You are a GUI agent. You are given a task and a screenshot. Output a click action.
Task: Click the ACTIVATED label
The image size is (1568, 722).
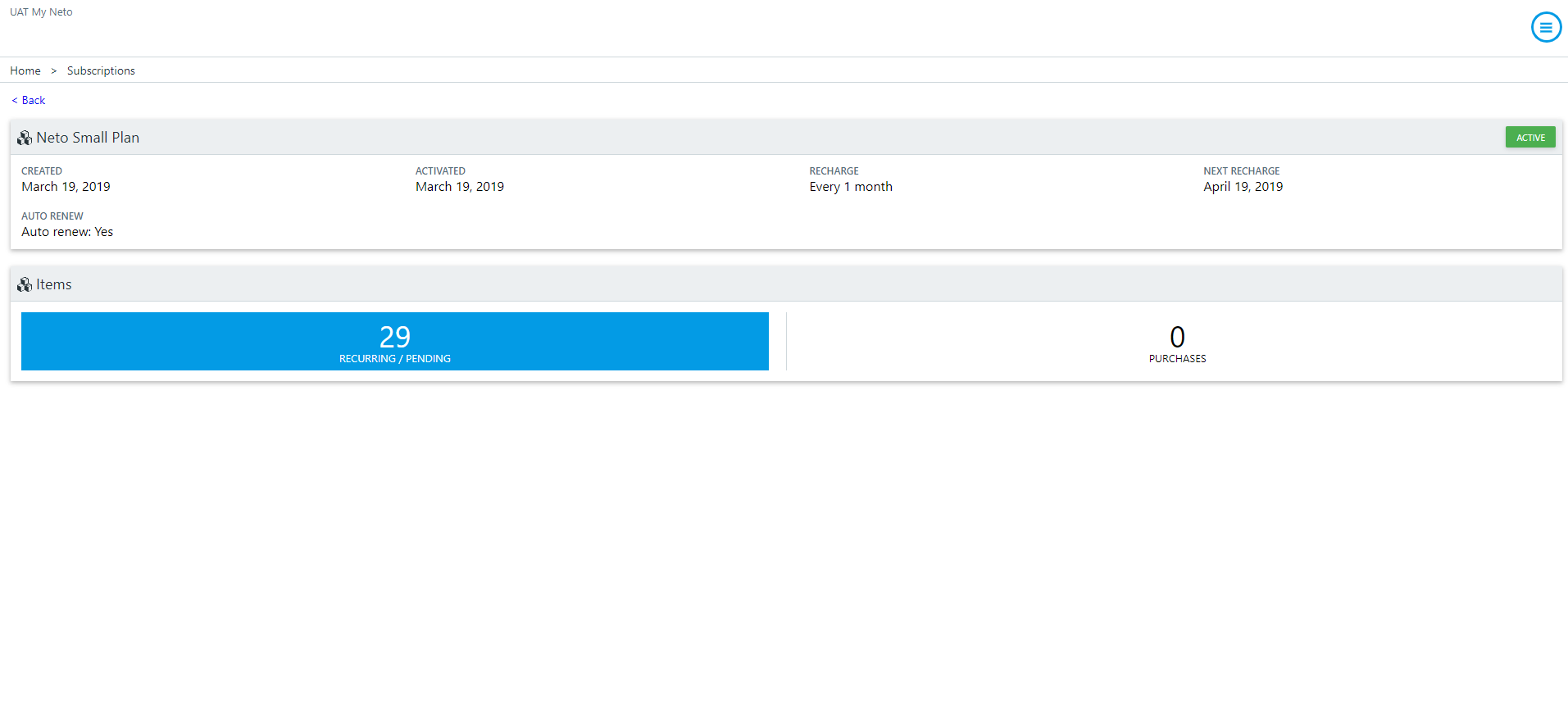coord(440,171)
